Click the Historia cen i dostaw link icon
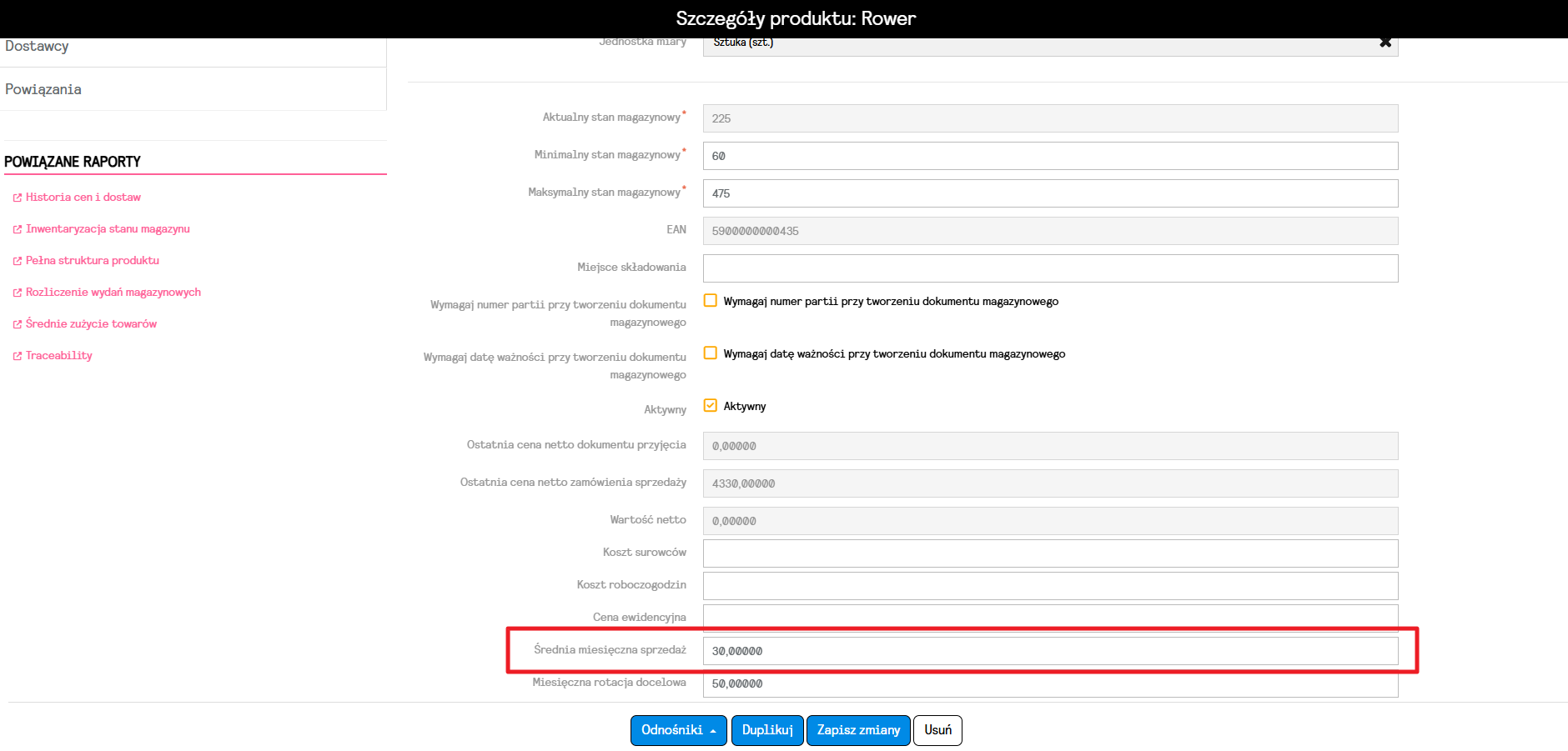The image size is (1568, 751). [x=17, y=198]
